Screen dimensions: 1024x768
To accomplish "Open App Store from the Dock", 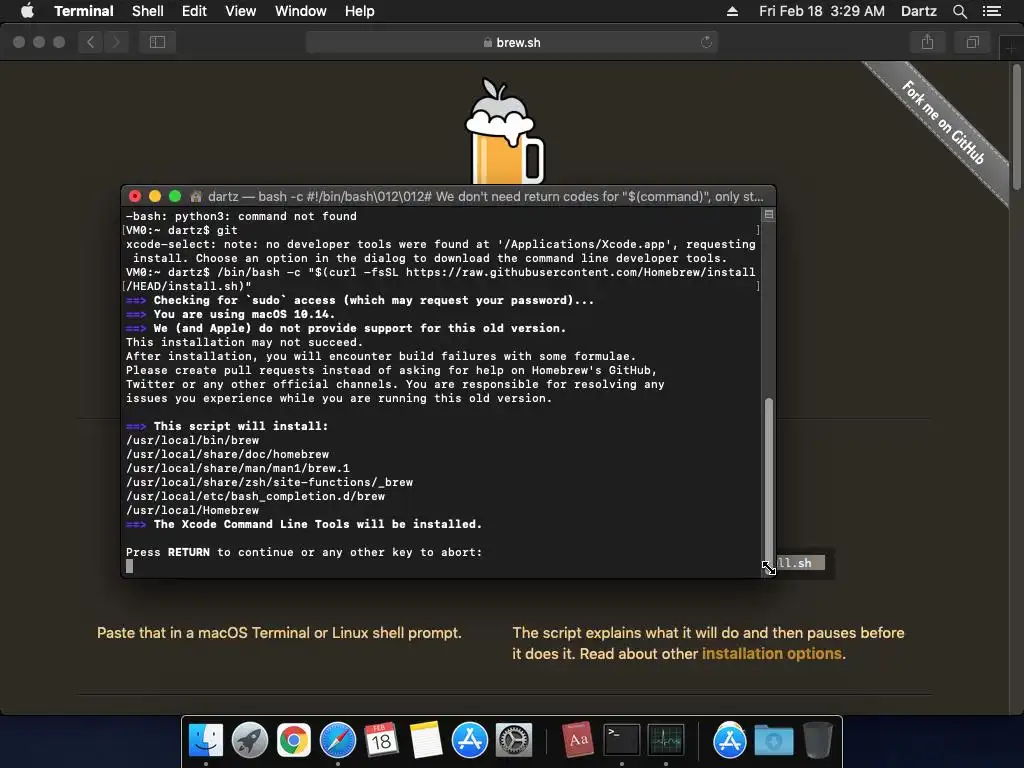I will (x=470, y=741).
